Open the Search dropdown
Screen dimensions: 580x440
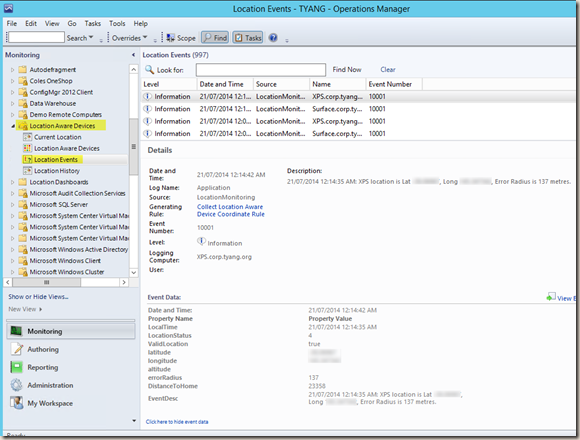pyautogui.click(x=80, y=38)
